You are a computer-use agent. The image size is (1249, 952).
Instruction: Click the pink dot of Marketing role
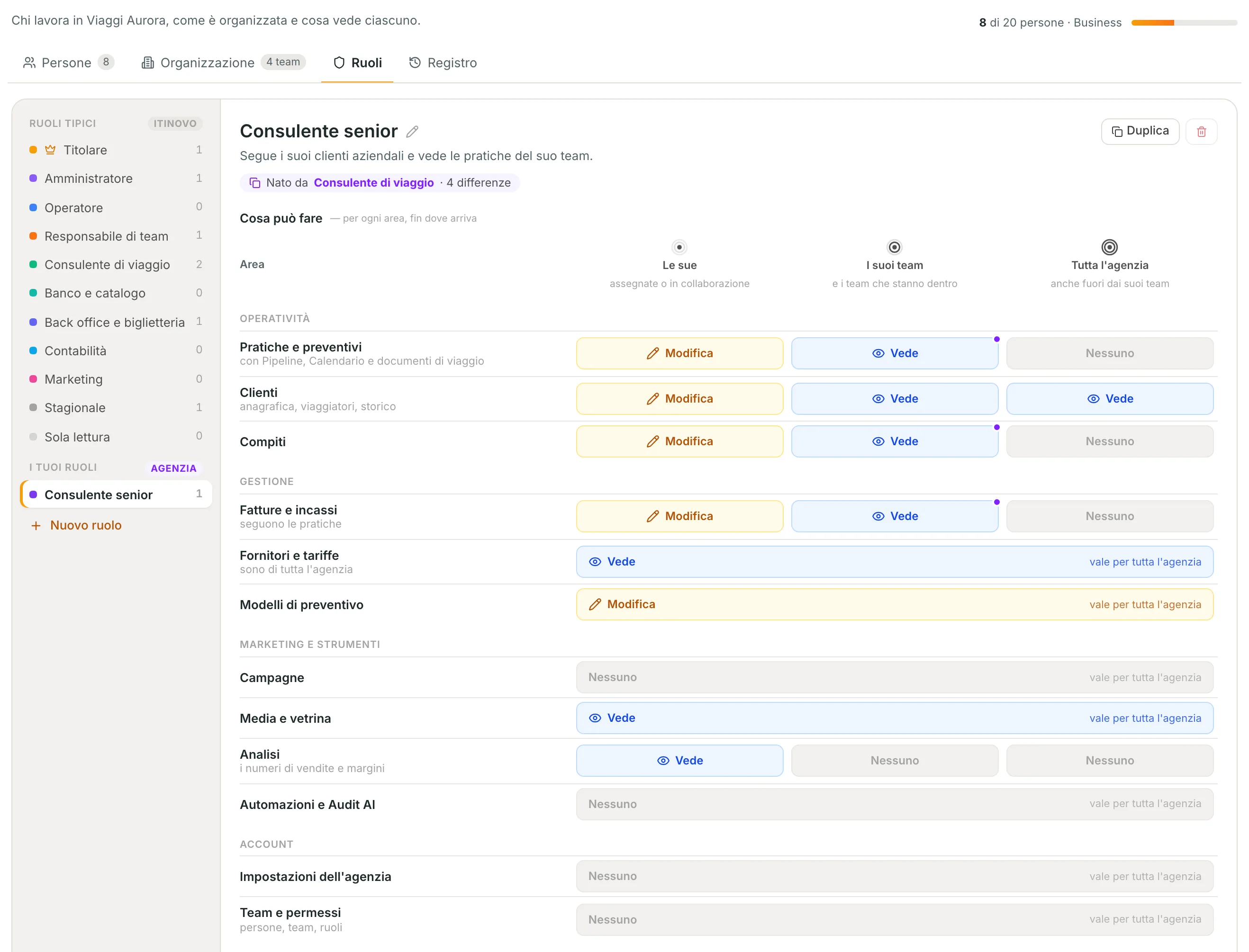(x=33, y=378)
